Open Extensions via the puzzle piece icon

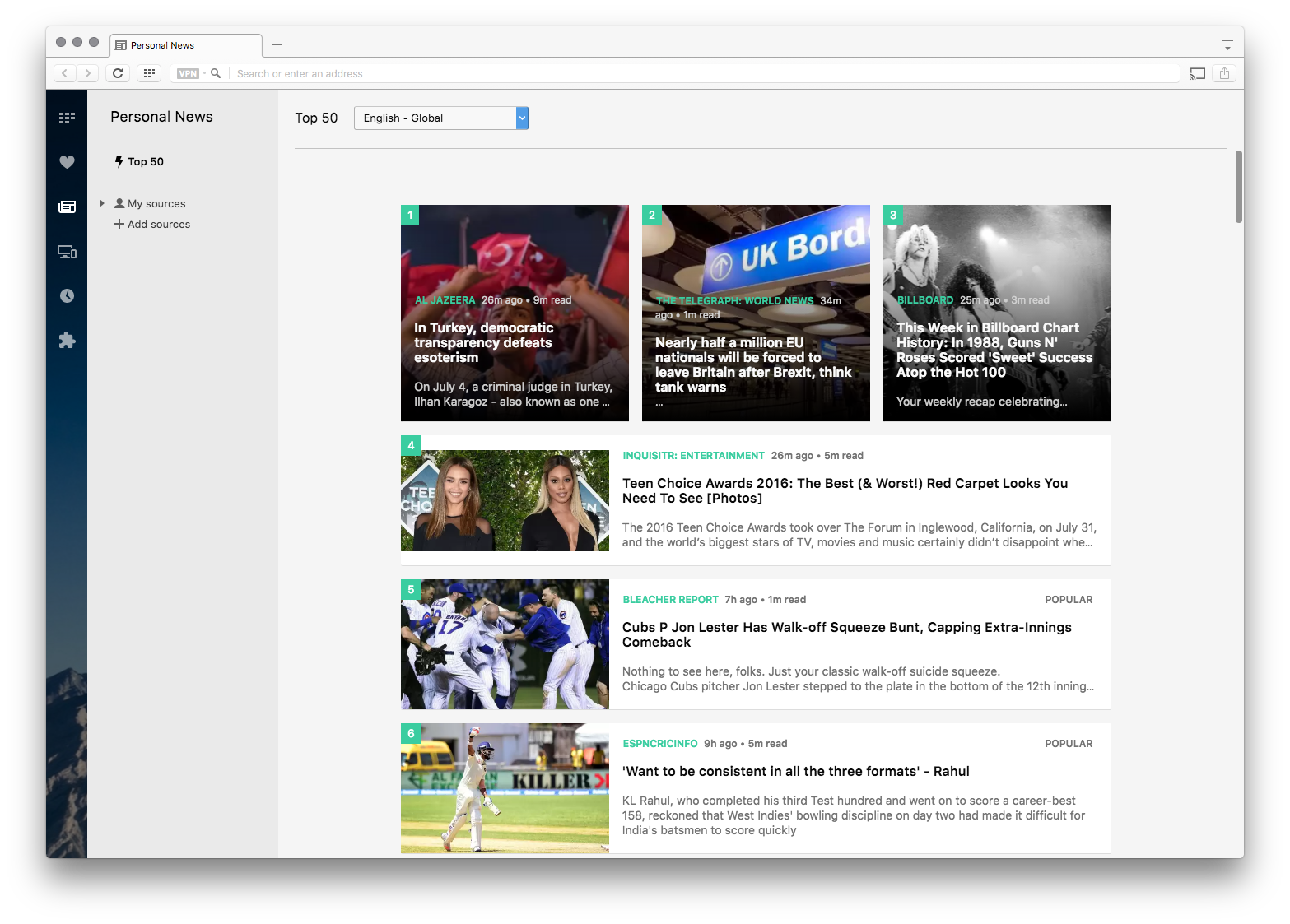[67, 340]
